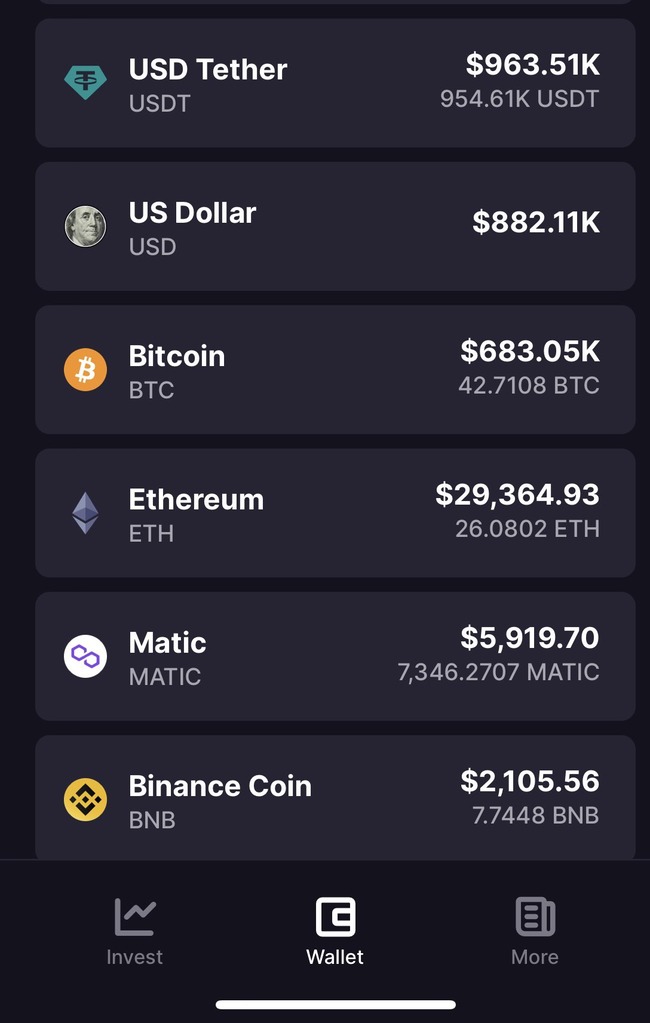Tap the USD Tether coin icon
Viewport: 650px width, 1023px height.
tap(85, 83)
